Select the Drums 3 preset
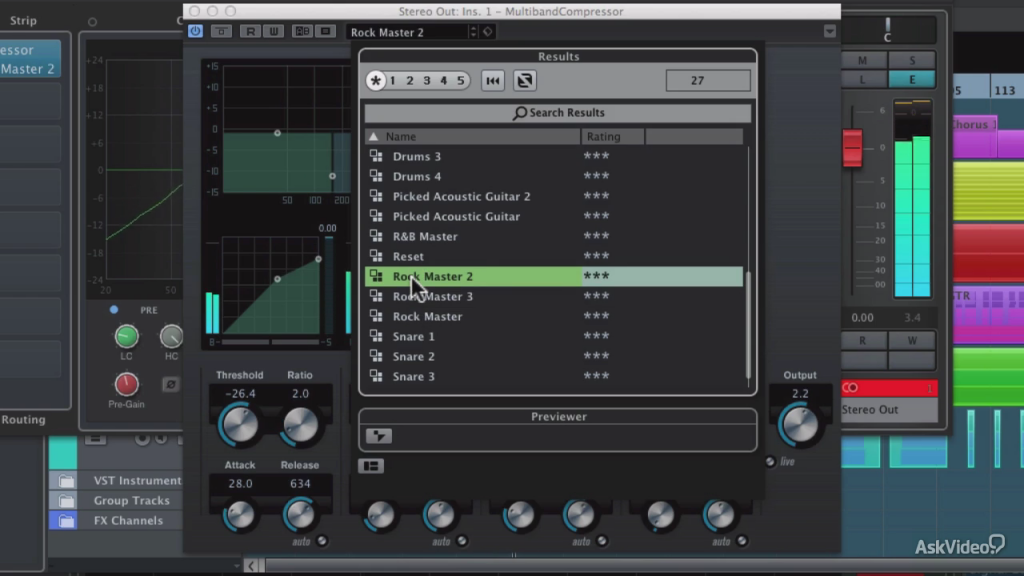 tap(554, 156)
